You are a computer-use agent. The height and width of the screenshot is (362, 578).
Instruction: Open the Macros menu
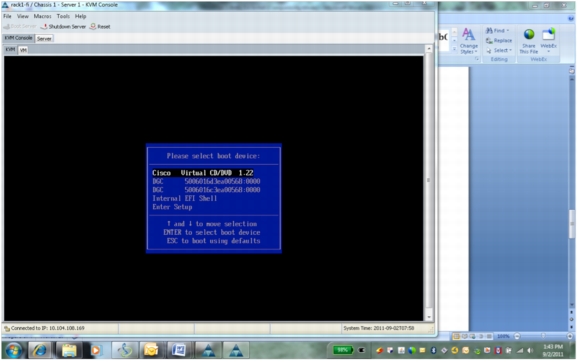(42, 16)
